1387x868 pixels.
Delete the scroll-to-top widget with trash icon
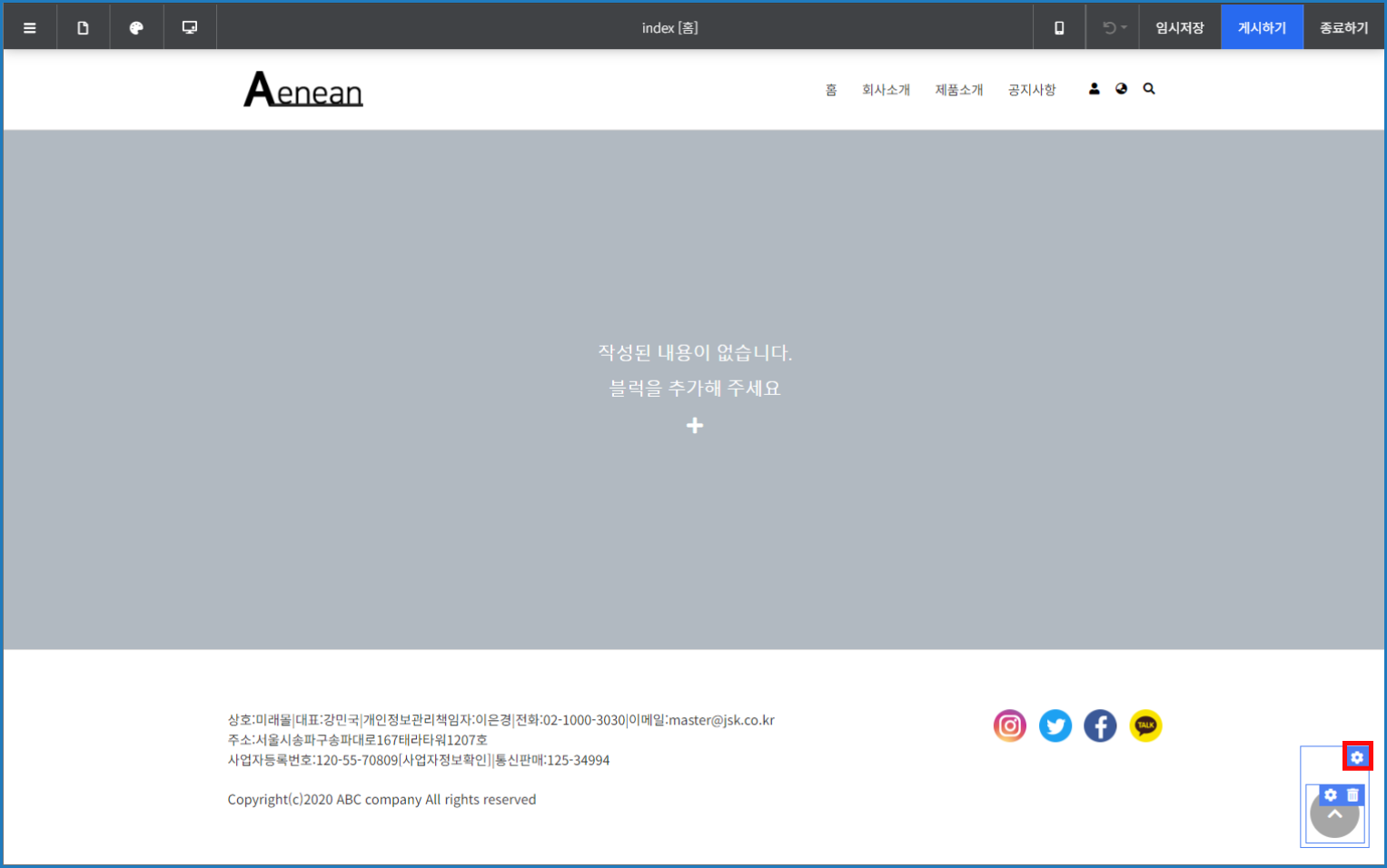tap(1353, 794)
